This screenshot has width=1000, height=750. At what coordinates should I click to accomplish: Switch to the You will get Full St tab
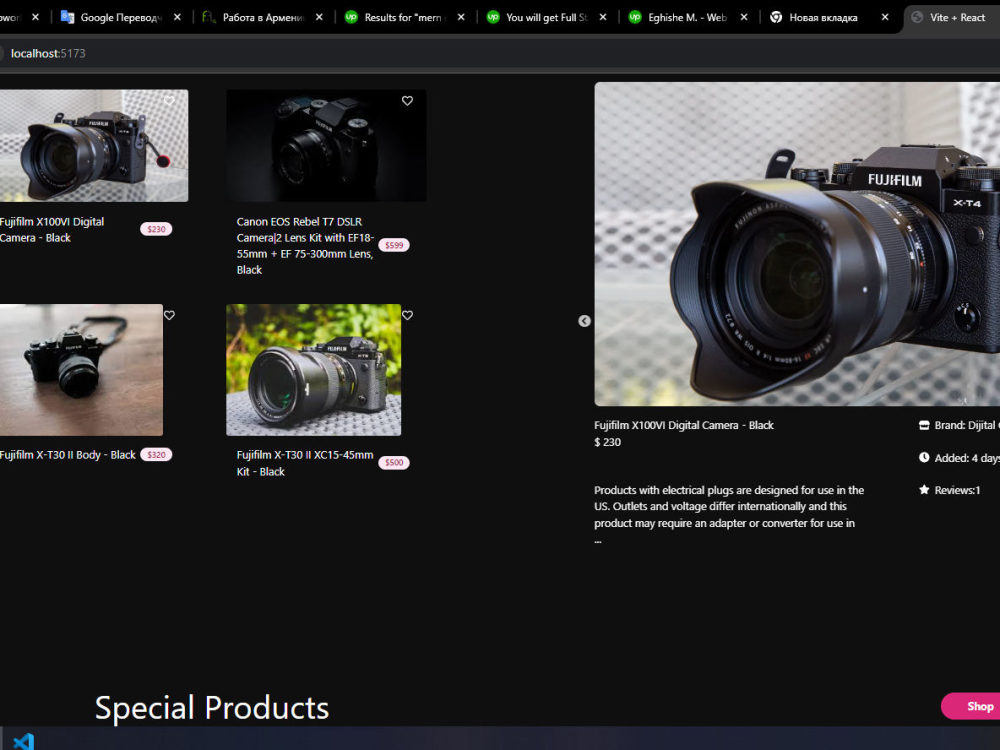pyautogui.click(x=546, y=17)
